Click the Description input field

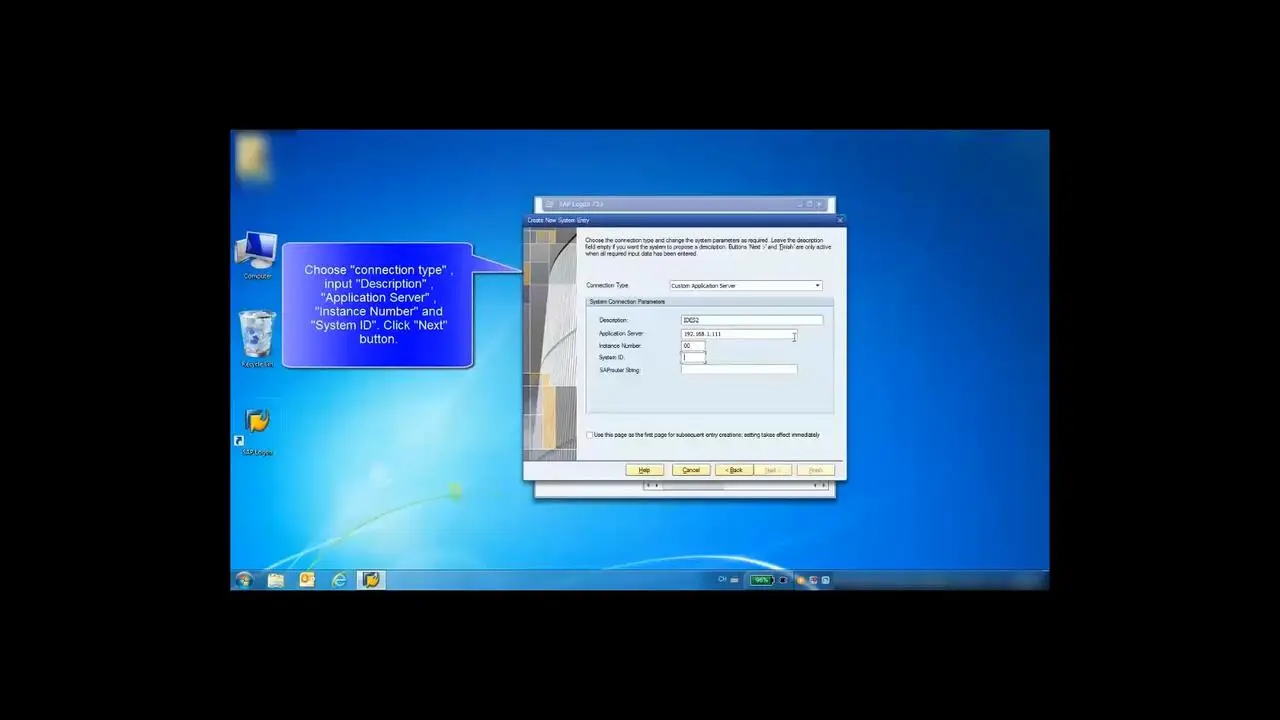click(x=752, y=320)
